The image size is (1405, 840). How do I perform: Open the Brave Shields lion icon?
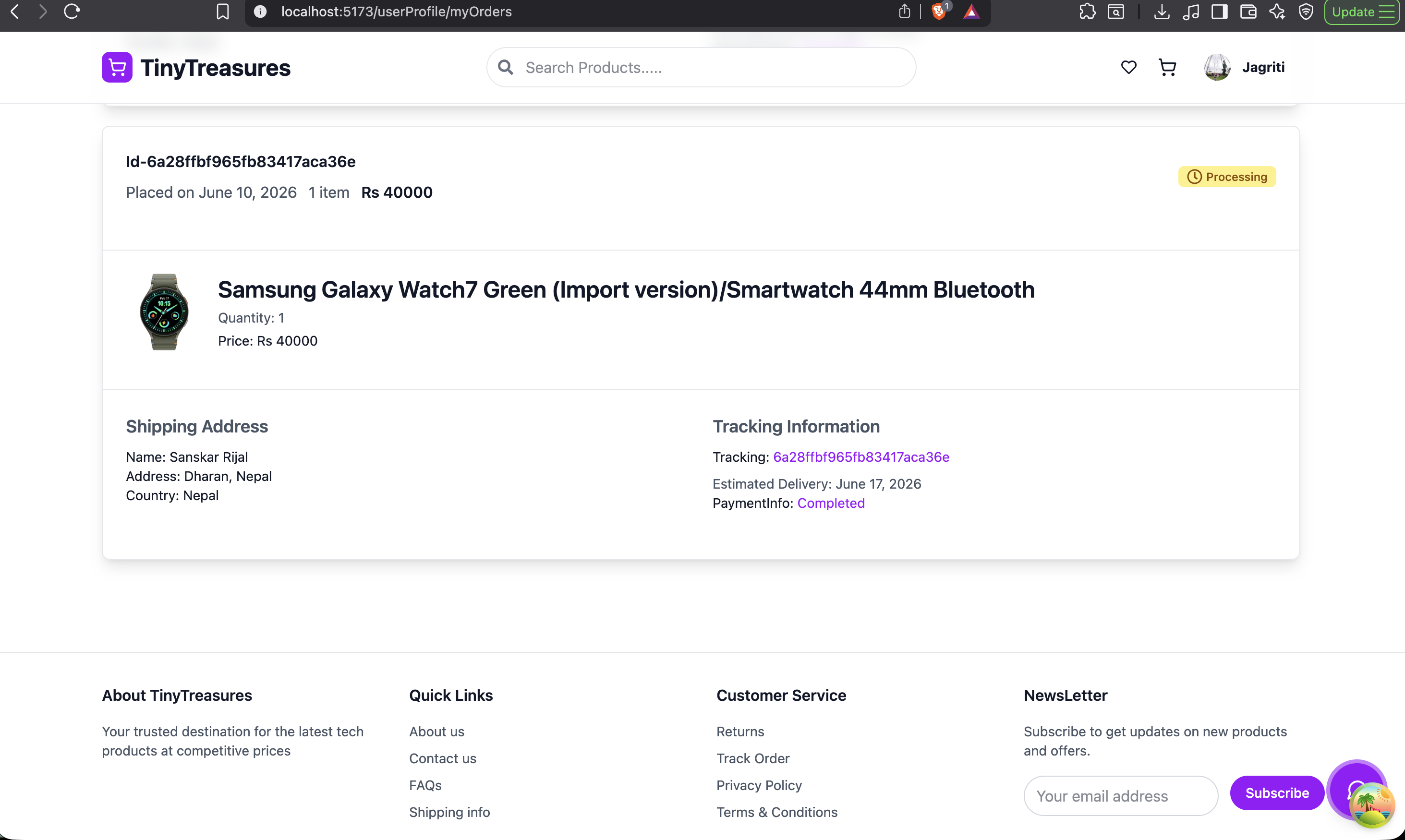pyautogui.click(x=939, y=12)
